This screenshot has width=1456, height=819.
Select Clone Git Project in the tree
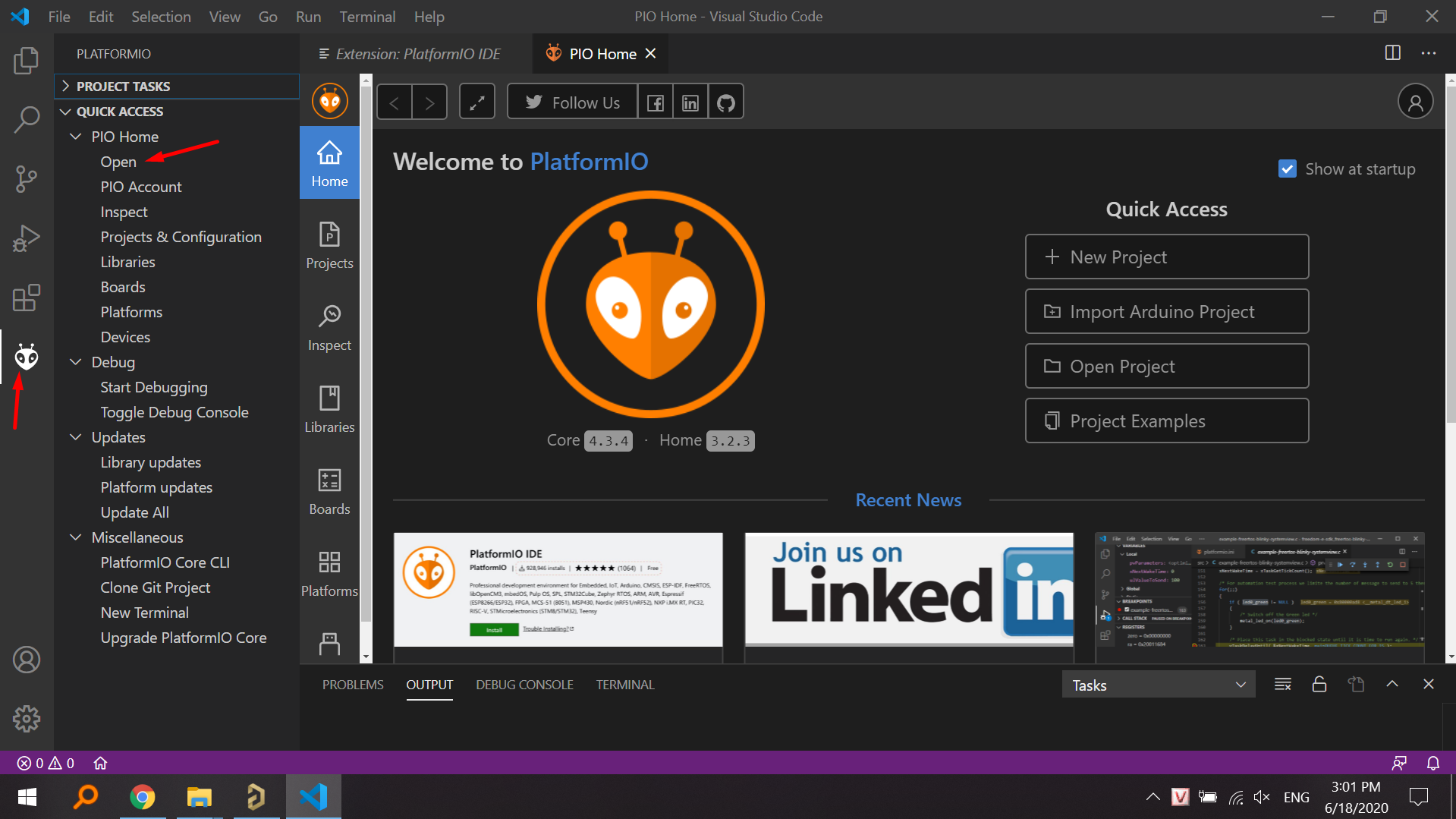point(155,587)
